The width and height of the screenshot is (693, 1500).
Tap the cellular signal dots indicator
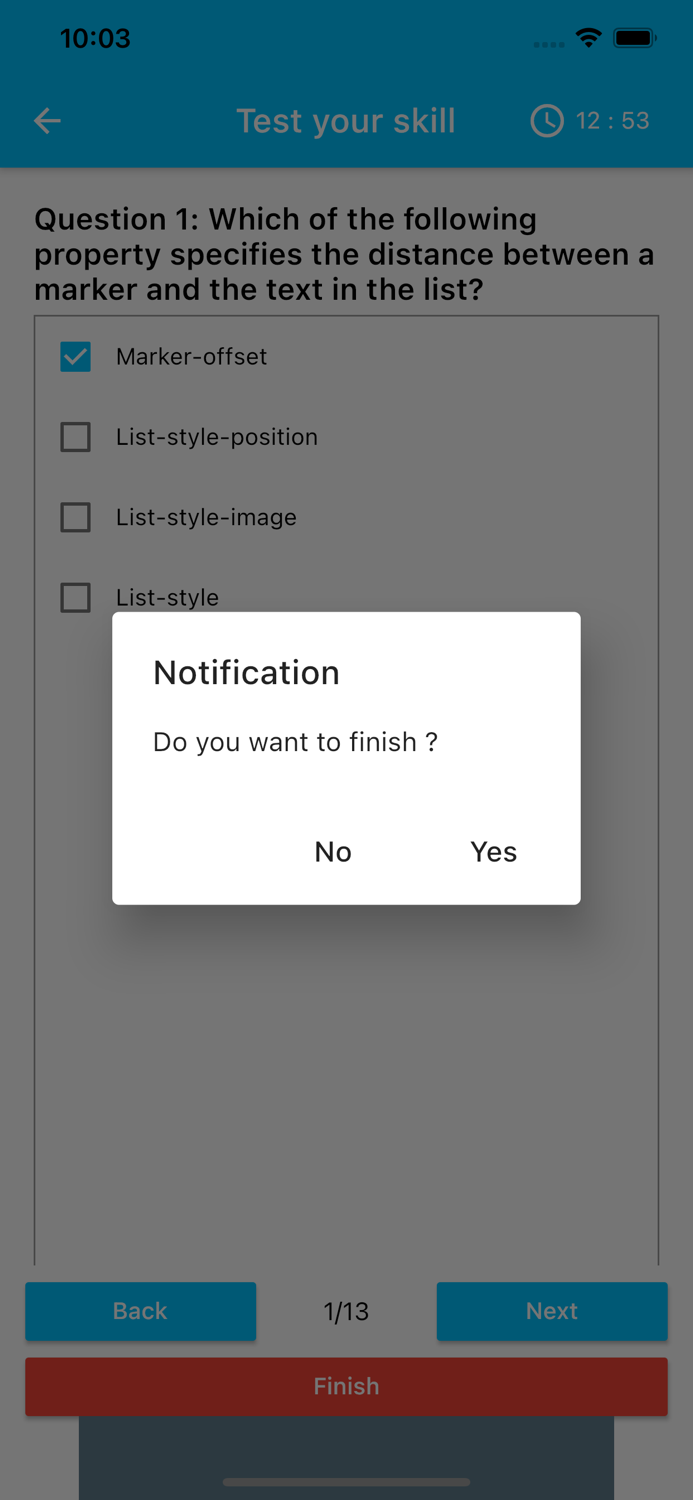coord(549,44)
